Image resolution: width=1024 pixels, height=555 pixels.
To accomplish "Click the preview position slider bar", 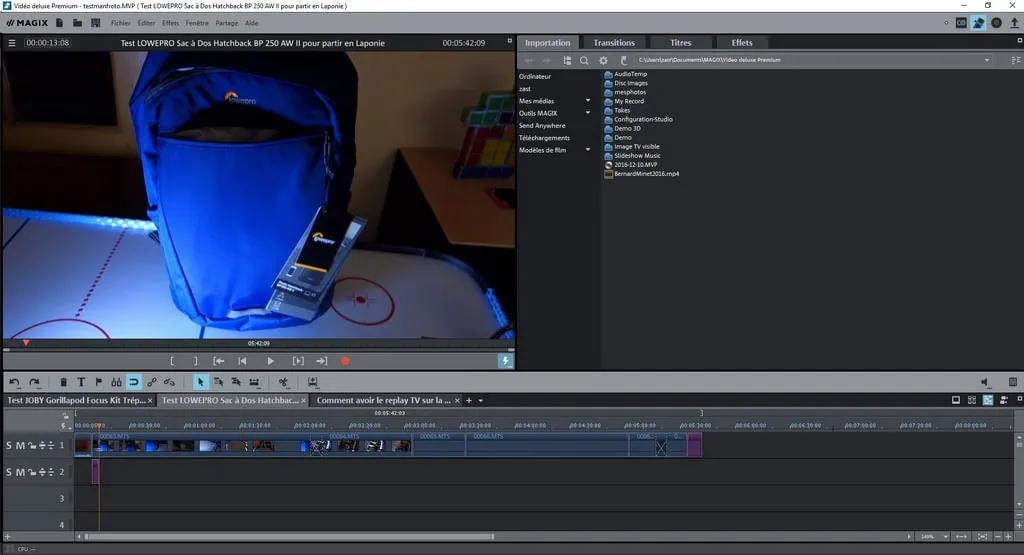I will 258,349.
